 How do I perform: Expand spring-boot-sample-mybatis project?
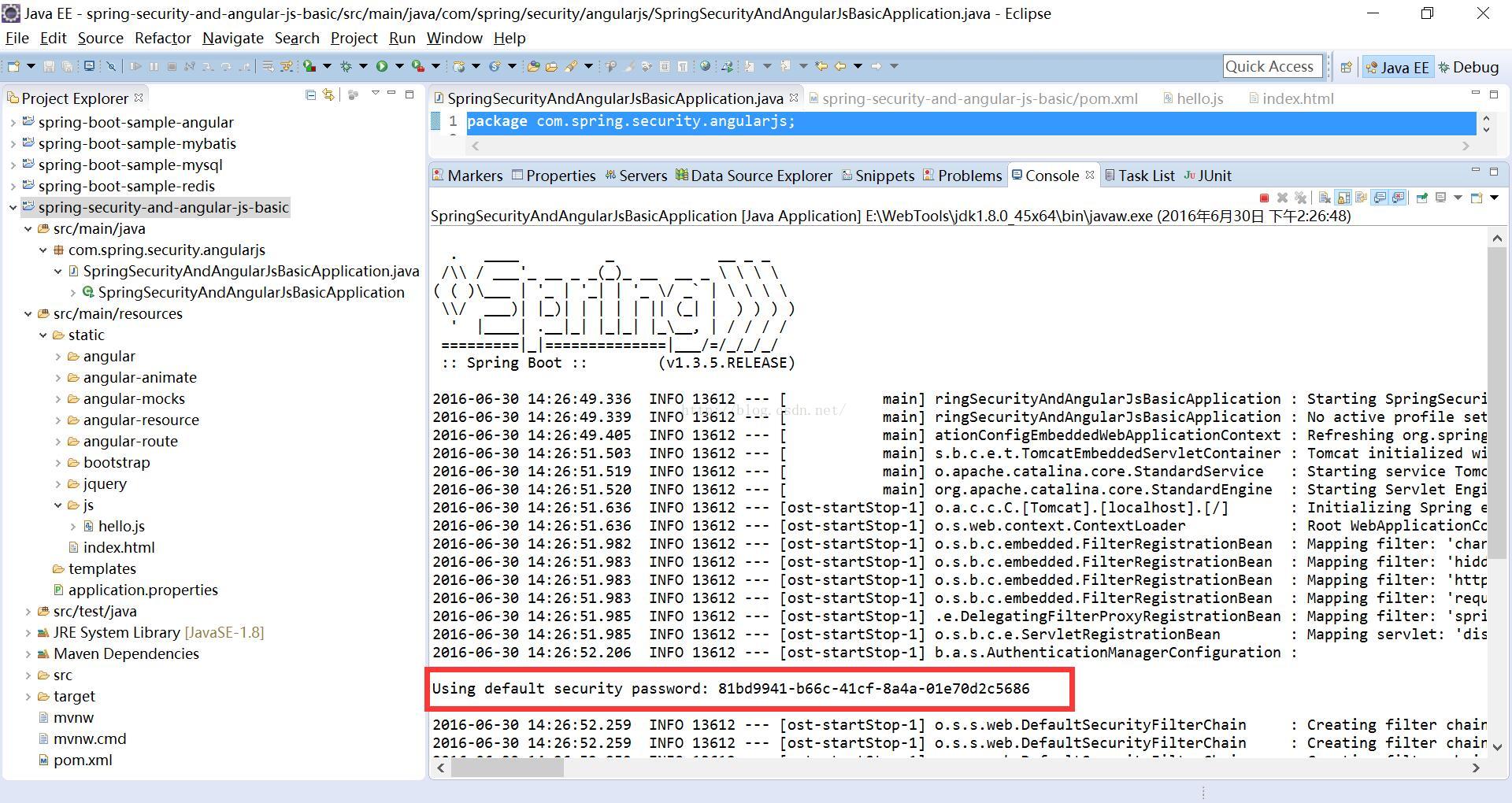(13, 143)
